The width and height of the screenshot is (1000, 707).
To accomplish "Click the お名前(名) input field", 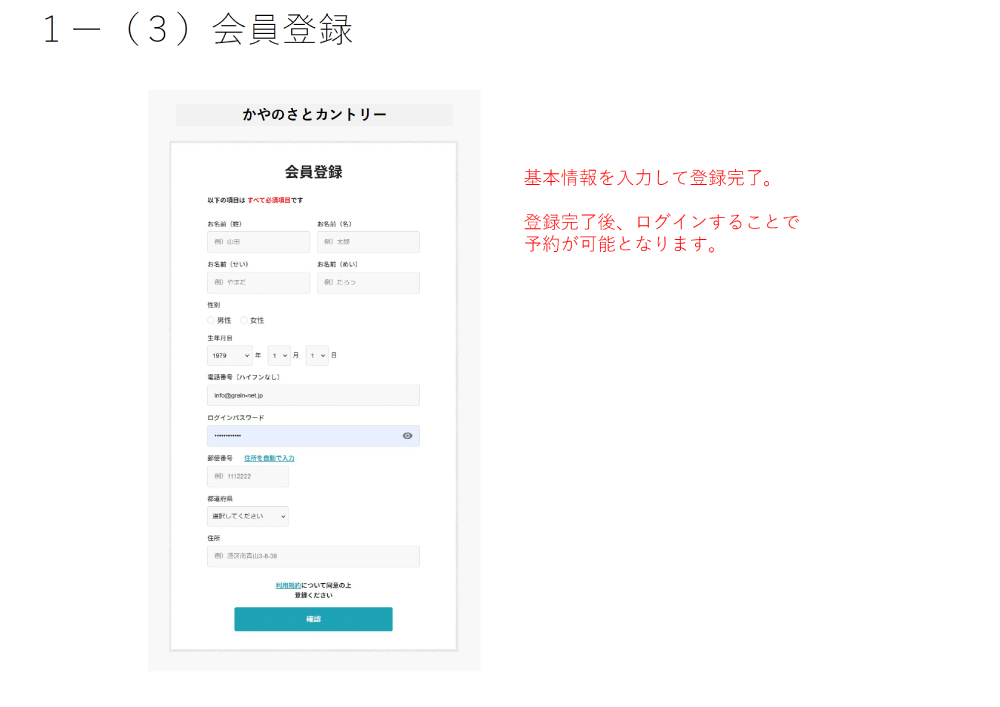I will (368, 242).
